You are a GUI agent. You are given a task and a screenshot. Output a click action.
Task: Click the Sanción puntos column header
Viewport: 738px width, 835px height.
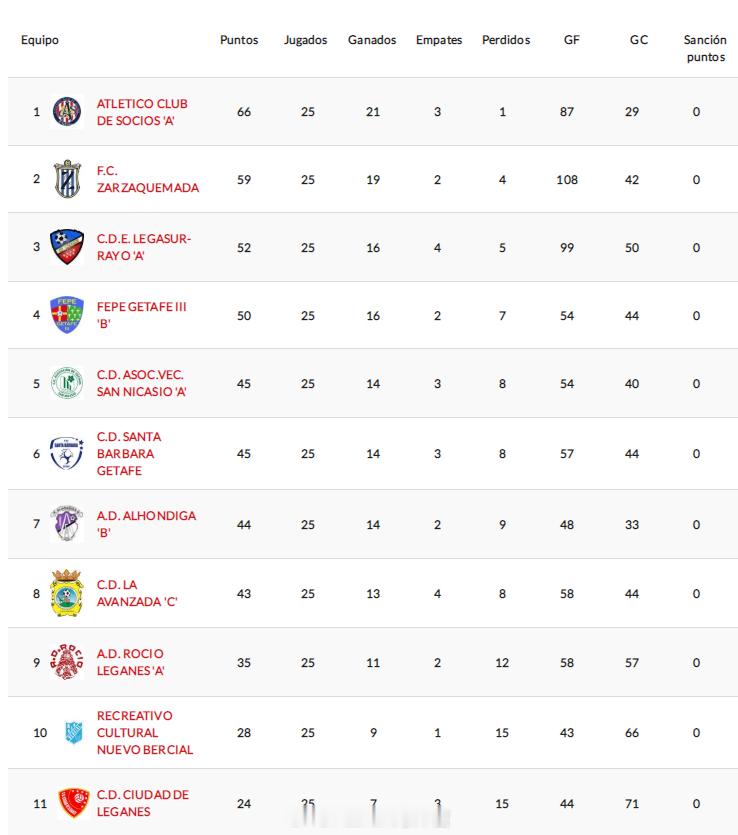(x=706, y=48)
